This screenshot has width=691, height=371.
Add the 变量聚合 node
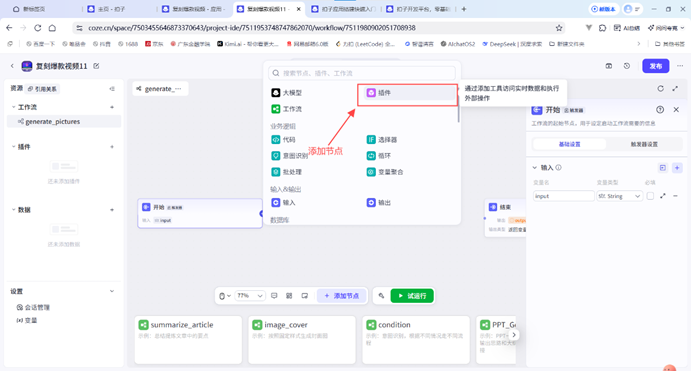tap(385, 172)
